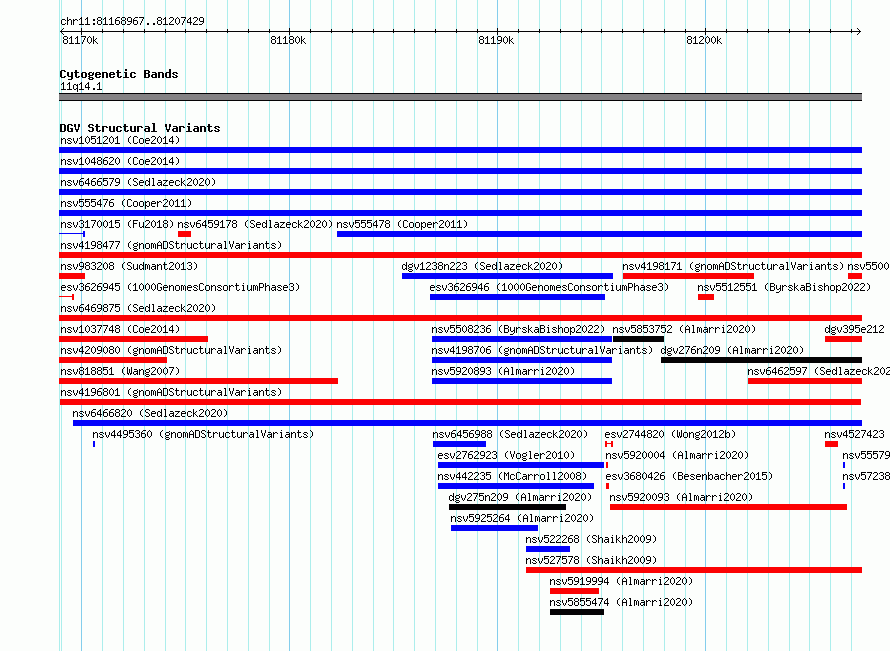Open nsv6466820 (Sedlazeck2020) label
890x651 pixels.
150,413
